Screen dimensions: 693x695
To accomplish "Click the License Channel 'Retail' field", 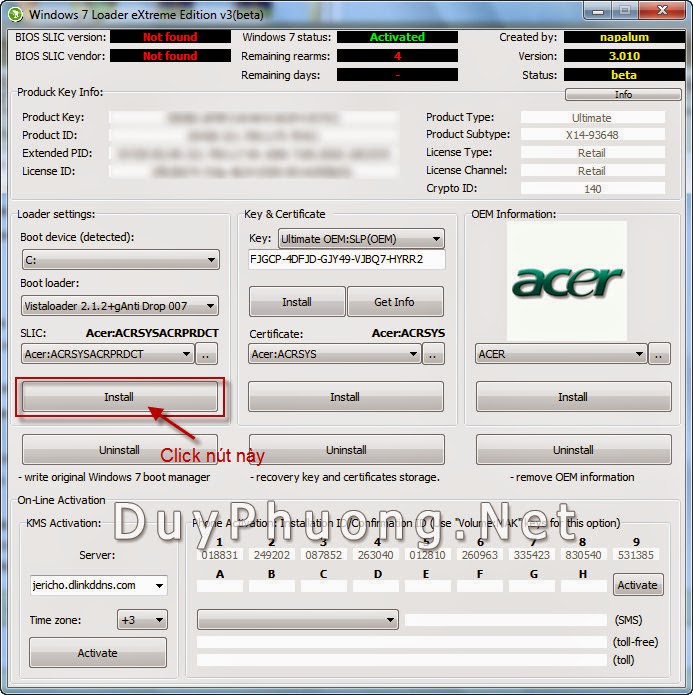I will point(593,171).
